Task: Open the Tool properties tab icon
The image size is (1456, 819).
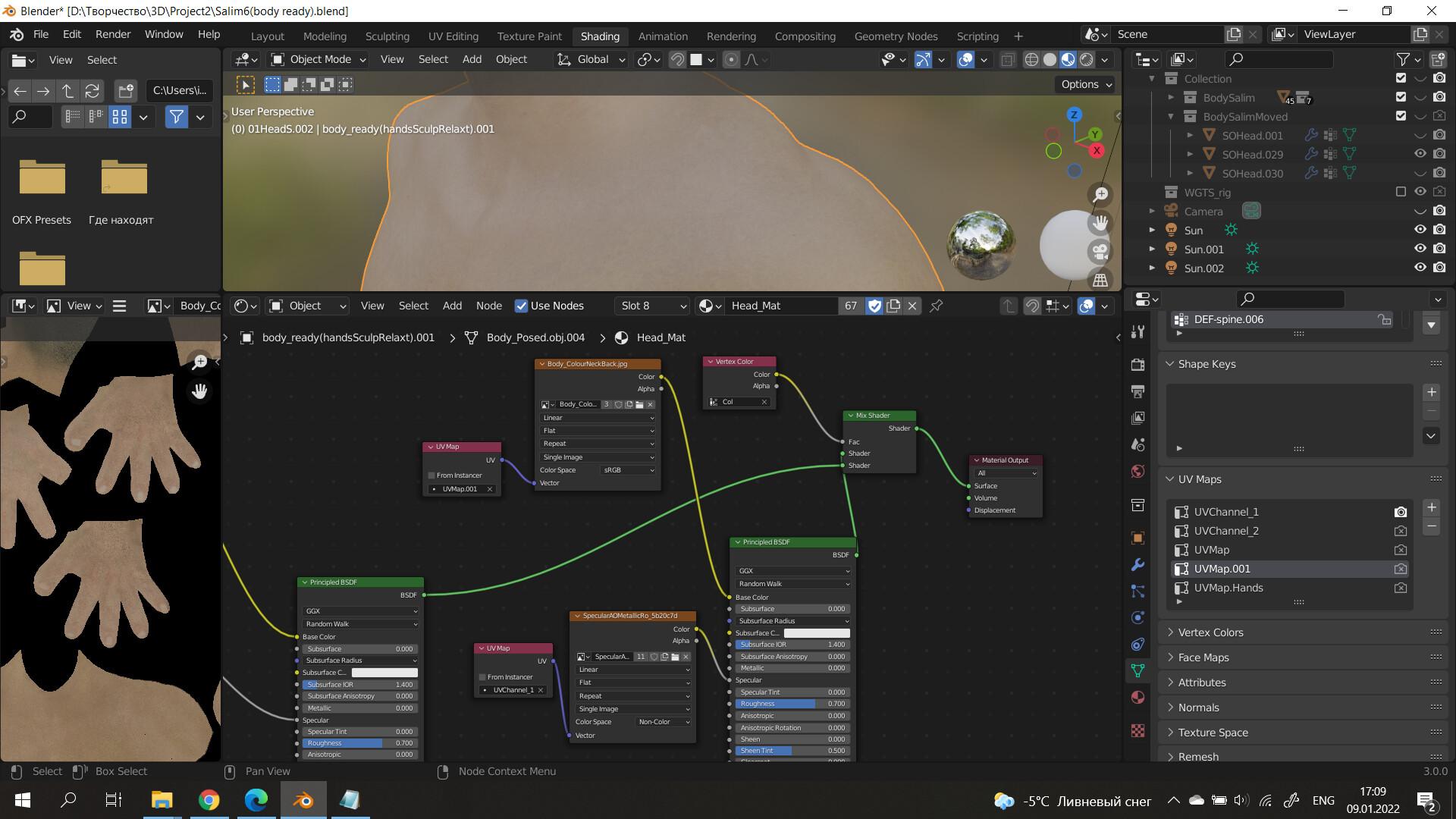Action: (1137, 331)
